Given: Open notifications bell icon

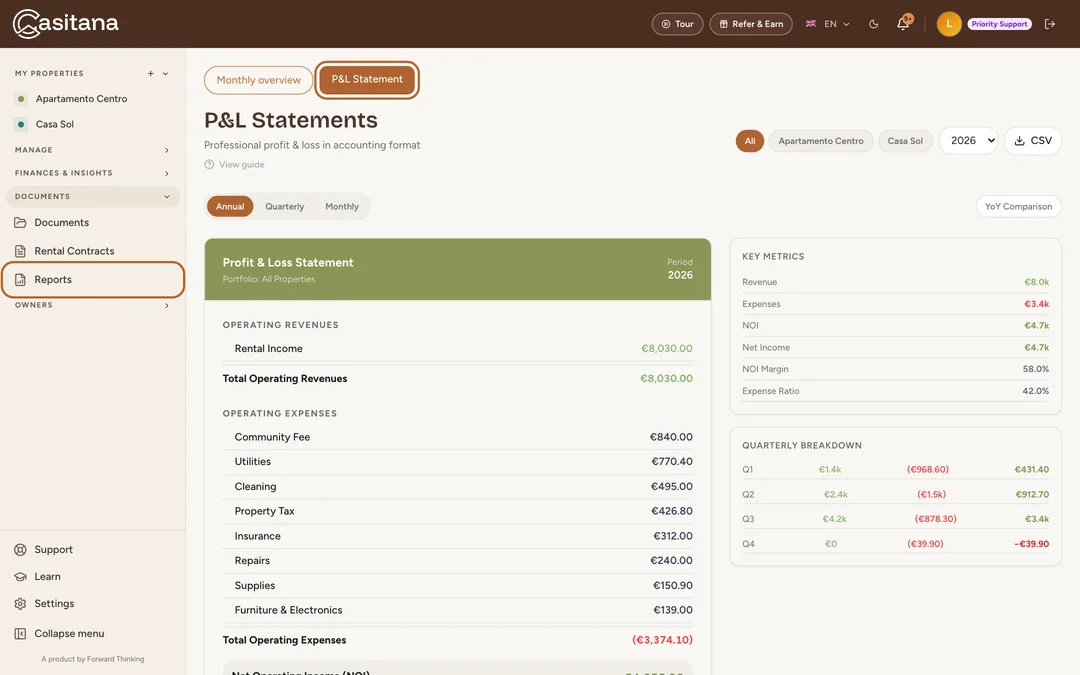Looking at the screenshot, I should point(903,23).
